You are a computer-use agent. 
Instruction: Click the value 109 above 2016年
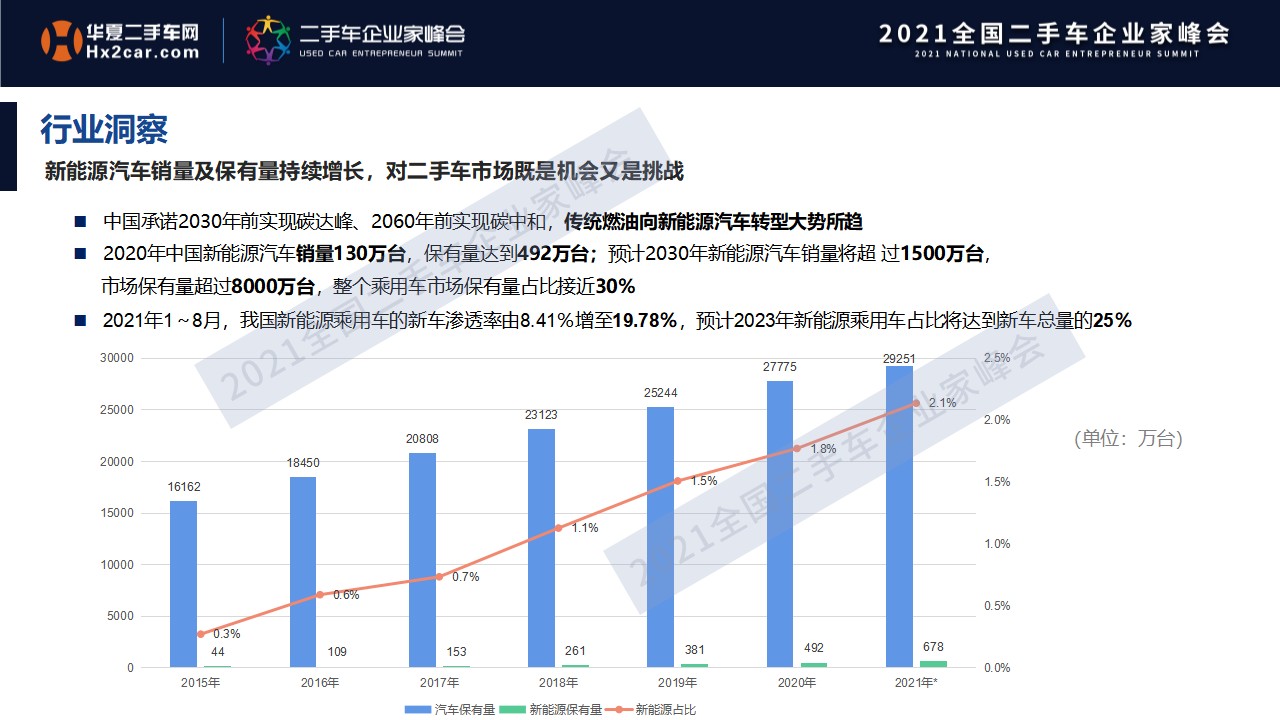click(337, 652)
